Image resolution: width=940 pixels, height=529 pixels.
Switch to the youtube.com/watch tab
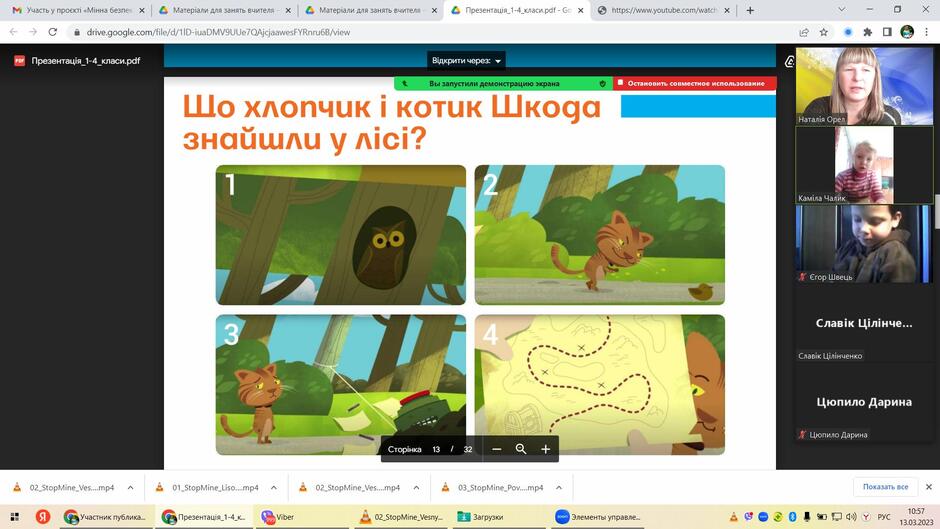point(662,10)
